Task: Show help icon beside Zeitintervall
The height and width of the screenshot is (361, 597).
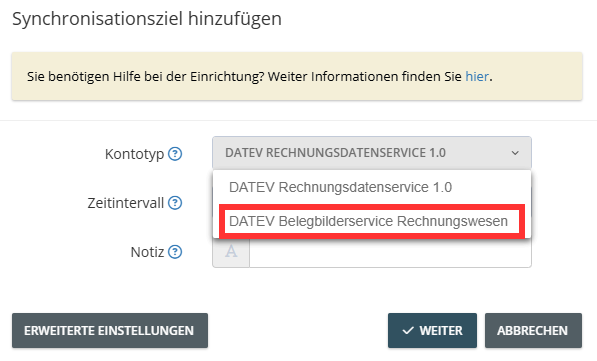Action: 175,203
